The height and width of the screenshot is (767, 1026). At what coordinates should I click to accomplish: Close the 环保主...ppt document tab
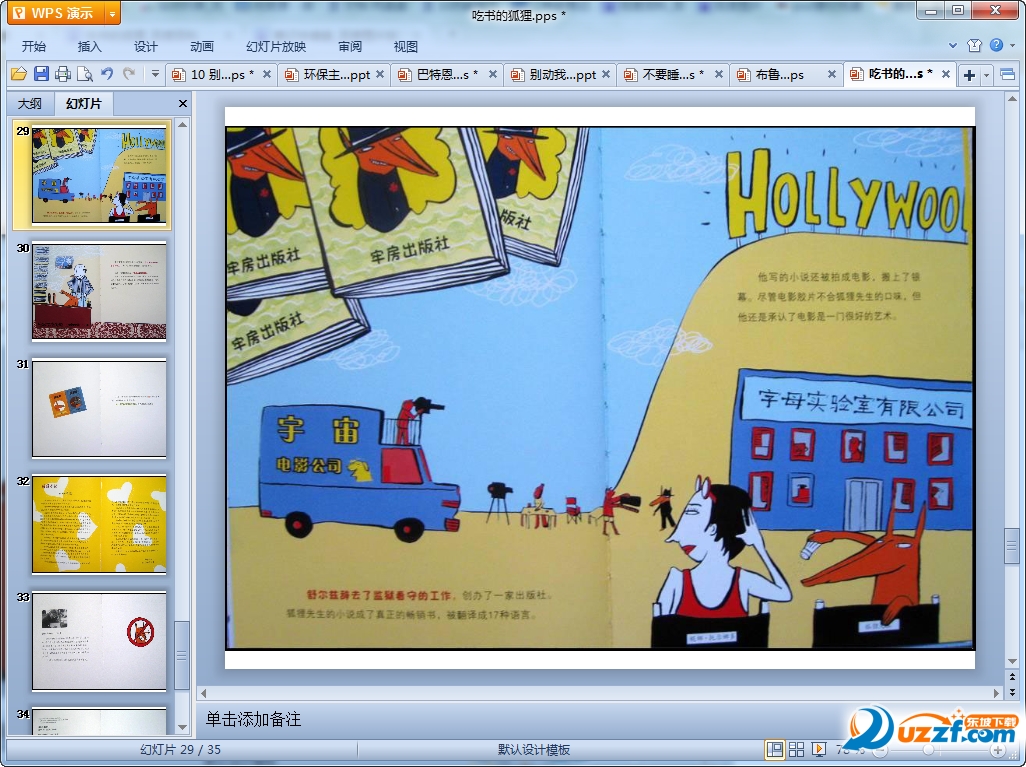(x=380, y=75)
